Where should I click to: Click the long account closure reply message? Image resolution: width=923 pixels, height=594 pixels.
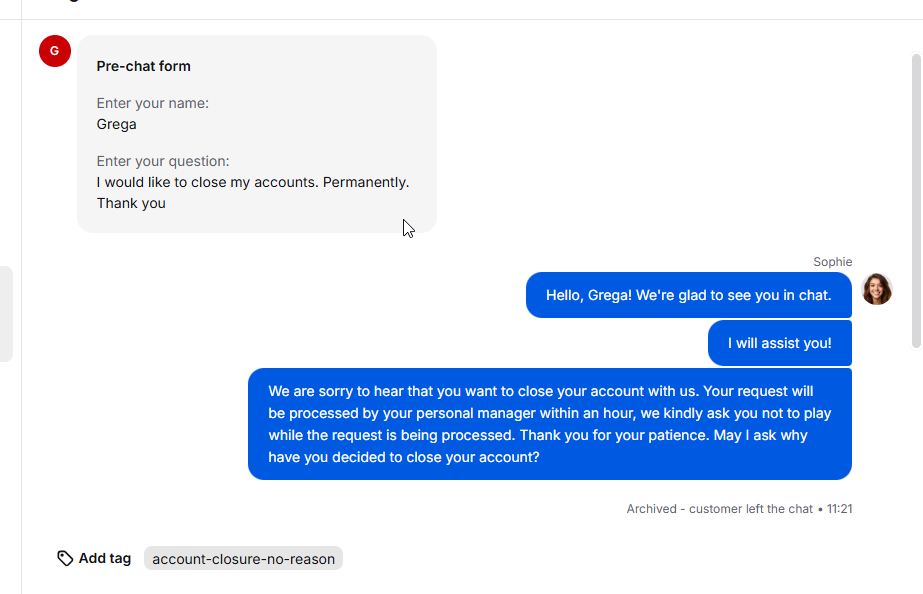click(x=550, y=424)
